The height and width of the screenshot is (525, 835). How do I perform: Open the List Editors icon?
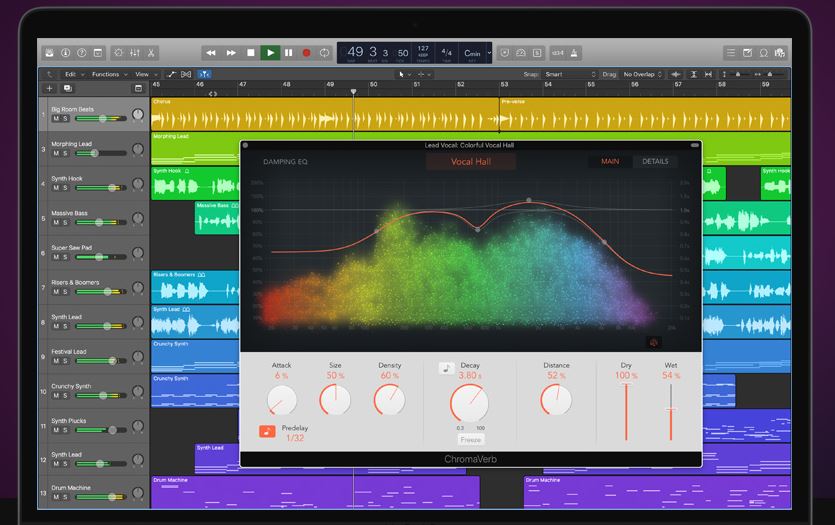click(x=731, y=52)
